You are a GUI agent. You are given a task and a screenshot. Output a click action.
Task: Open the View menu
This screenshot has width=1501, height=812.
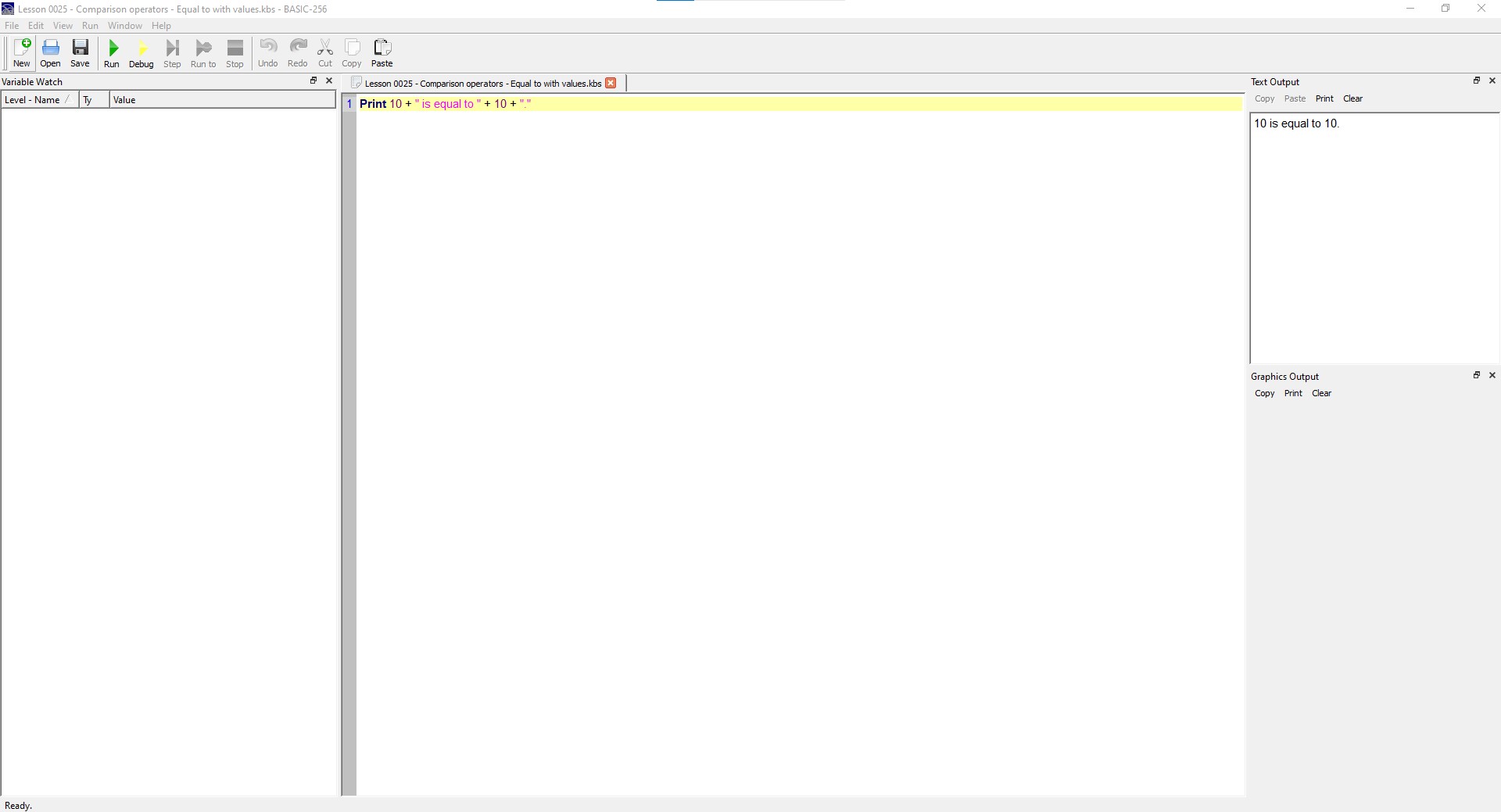[x=63, y=26]
